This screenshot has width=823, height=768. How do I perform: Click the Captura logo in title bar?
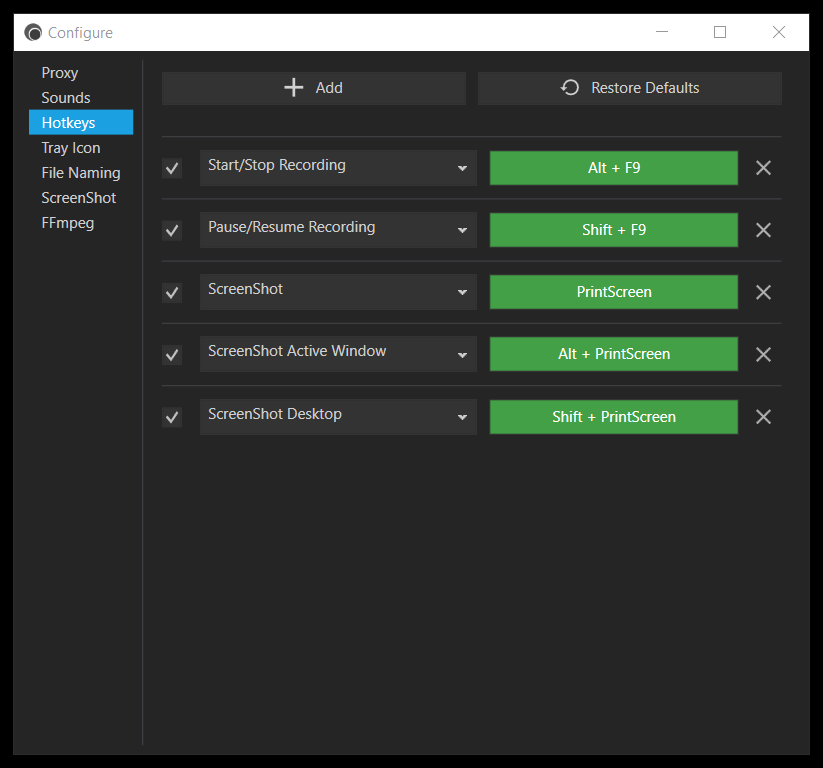pos(33,33)
